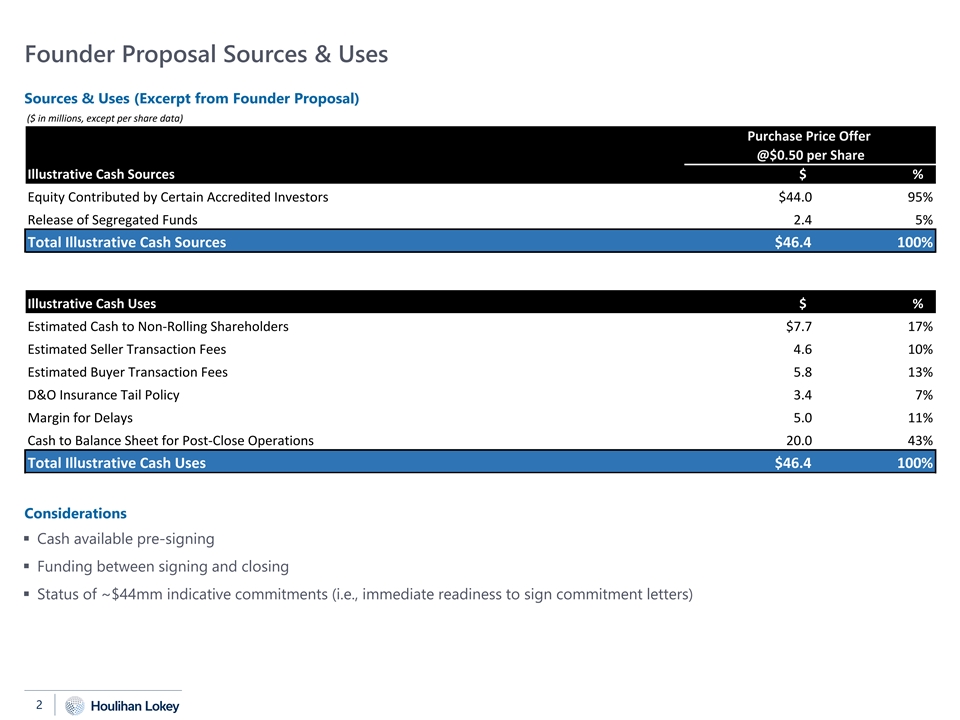Click the $44.0 equity contribution value

click(795, 197)
